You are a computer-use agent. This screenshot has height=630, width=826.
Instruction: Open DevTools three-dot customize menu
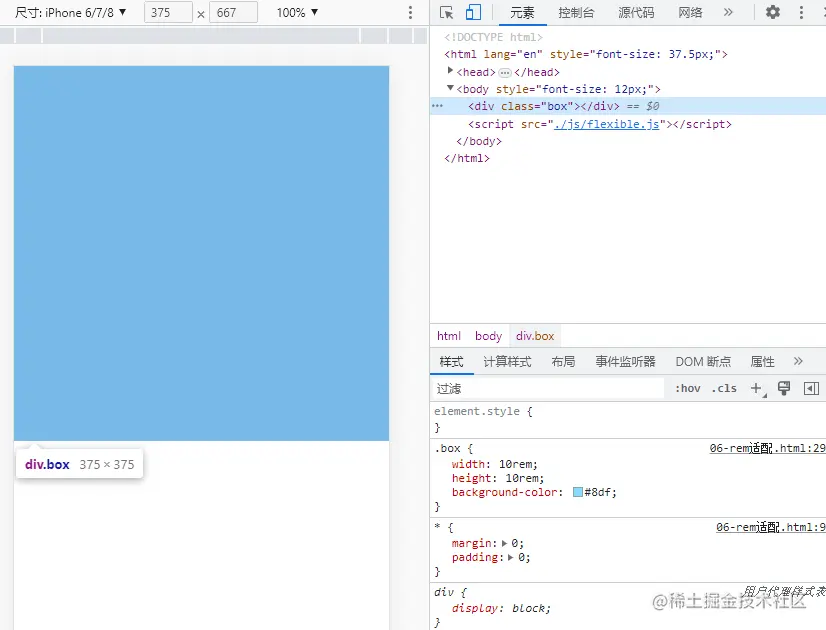click(801, 12)
